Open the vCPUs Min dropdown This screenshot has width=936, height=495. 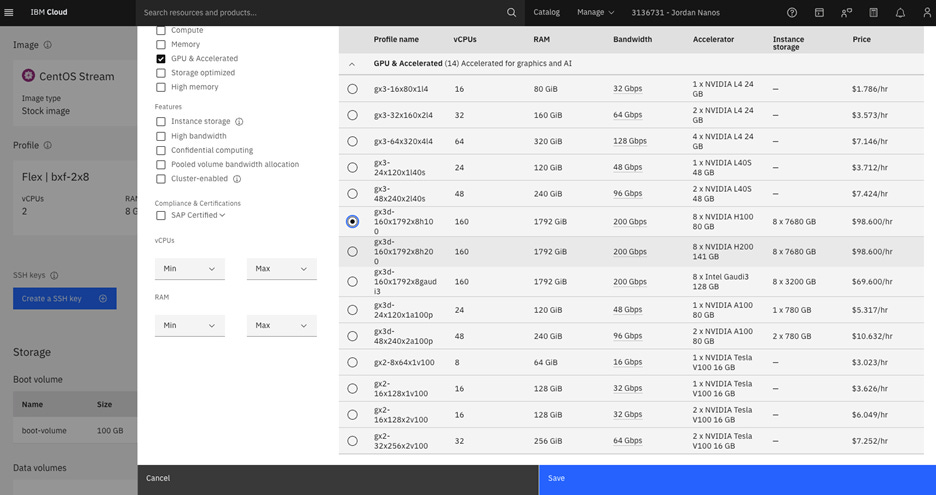click(190, 269)
